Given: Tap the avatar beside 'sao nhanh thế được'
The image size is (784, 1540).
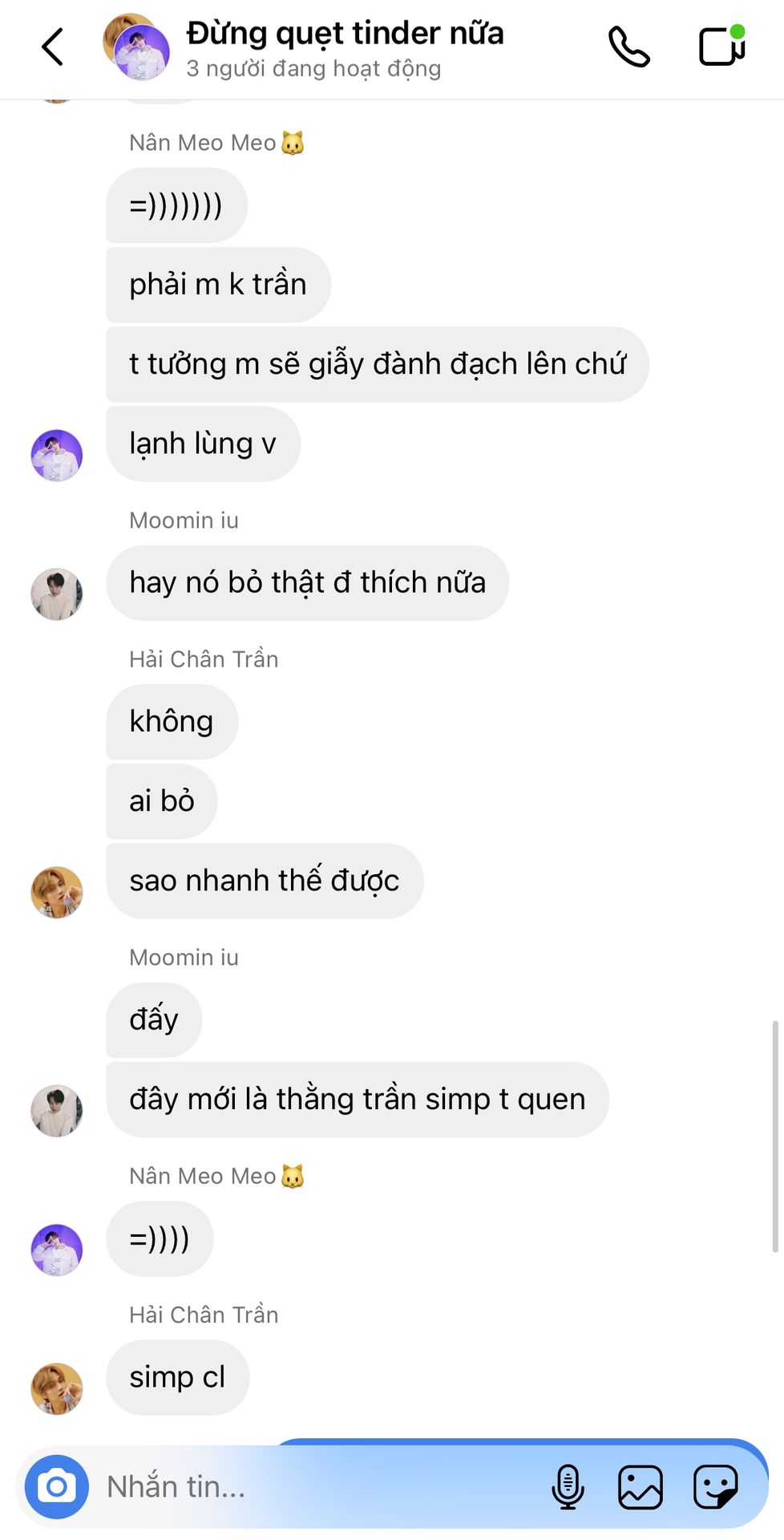Looking at the screenshot, I should click(57, 892).
